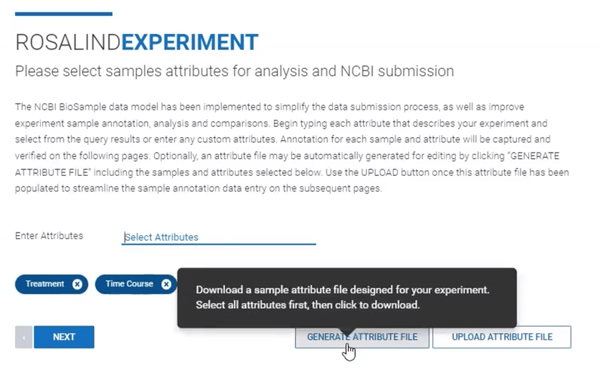
Task: Remove the Treatment attribute tag
Action: 77,284
